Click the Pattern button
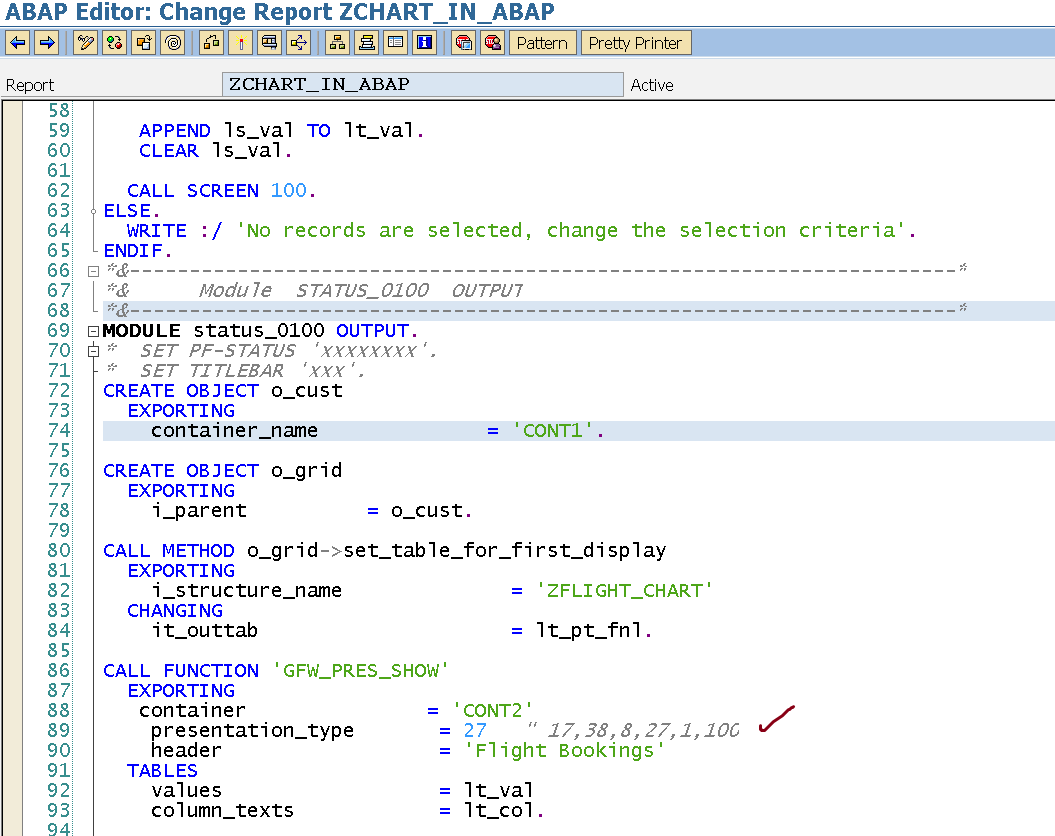The image size is (1055, 836). pyautogui.click(x=542, y=43)
